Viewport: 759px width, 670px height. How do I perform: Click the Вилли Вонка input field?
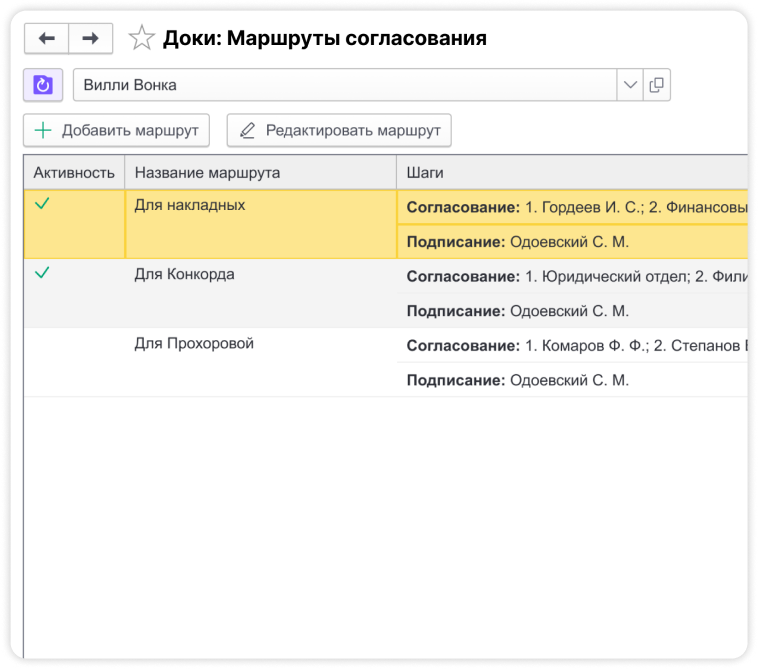345,85
